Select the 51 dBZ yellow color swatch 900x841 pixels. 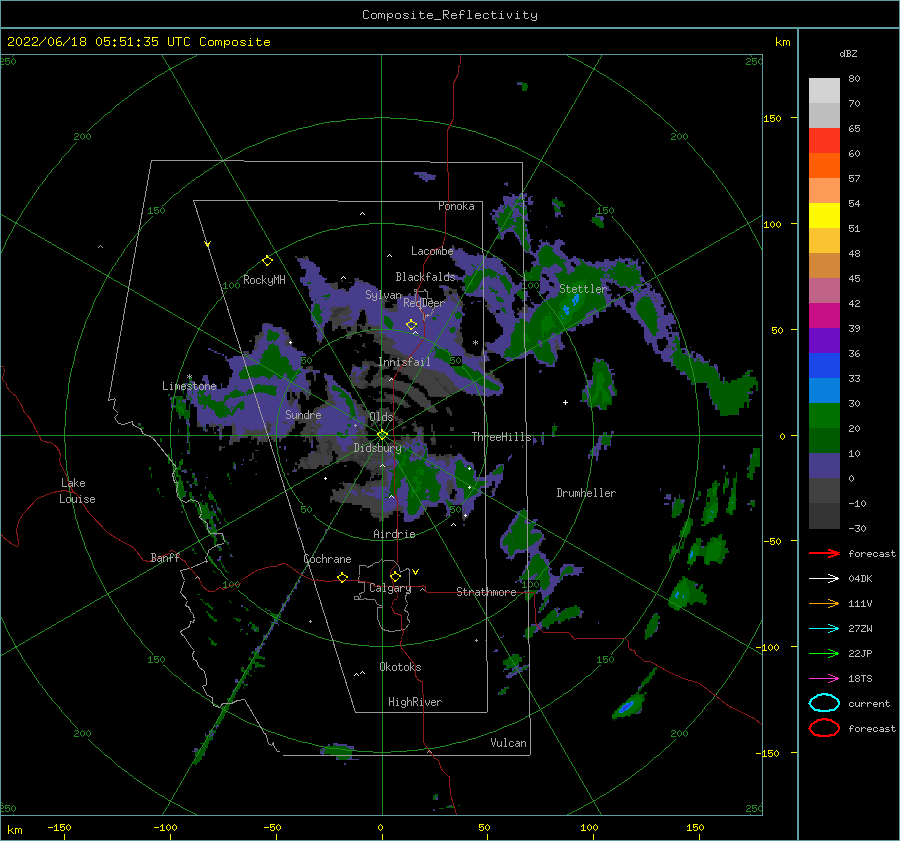824,215
